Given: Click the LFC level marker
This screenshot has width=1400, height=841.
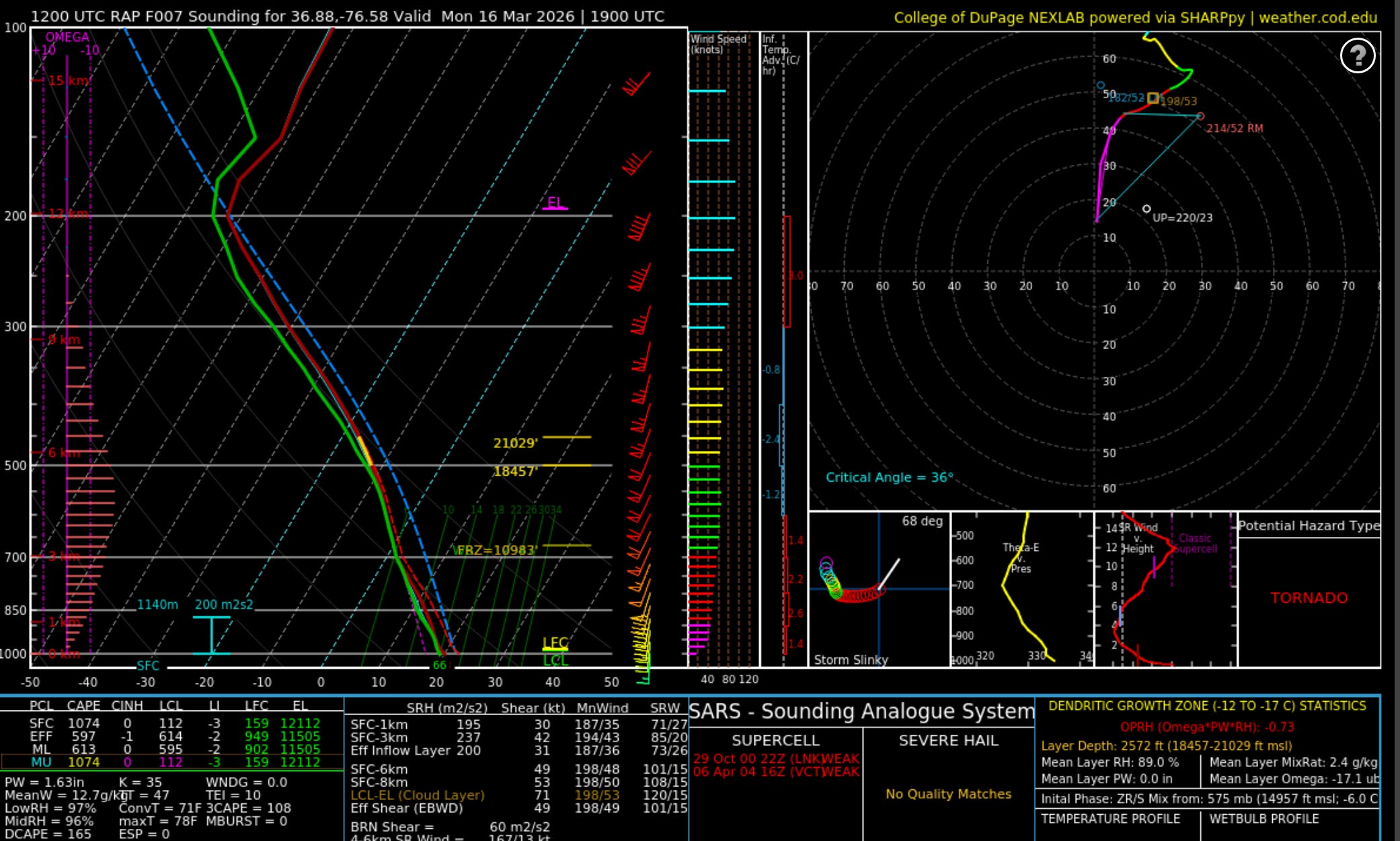Looking at the screenshot, I should 555,643.
